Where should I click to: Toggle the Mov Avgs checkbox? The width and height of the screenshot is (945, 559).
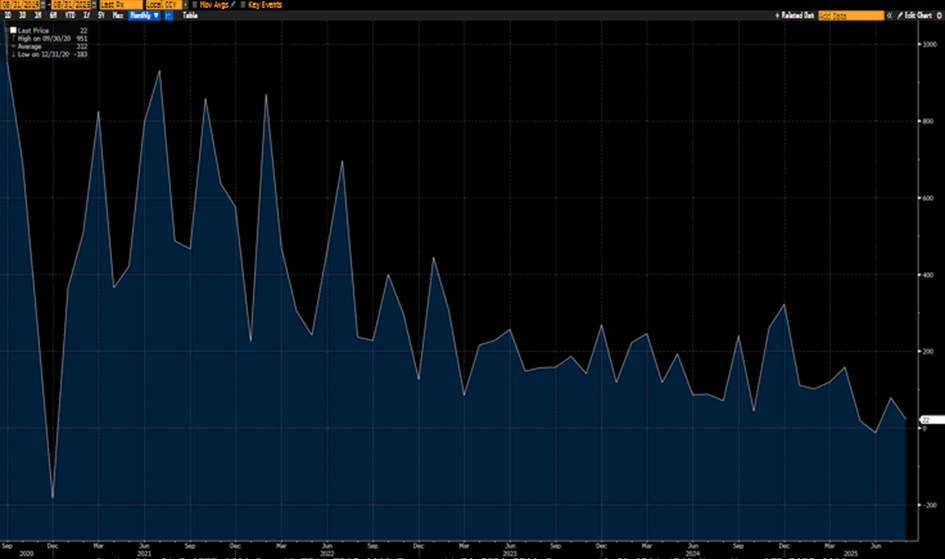click(194, 5)
